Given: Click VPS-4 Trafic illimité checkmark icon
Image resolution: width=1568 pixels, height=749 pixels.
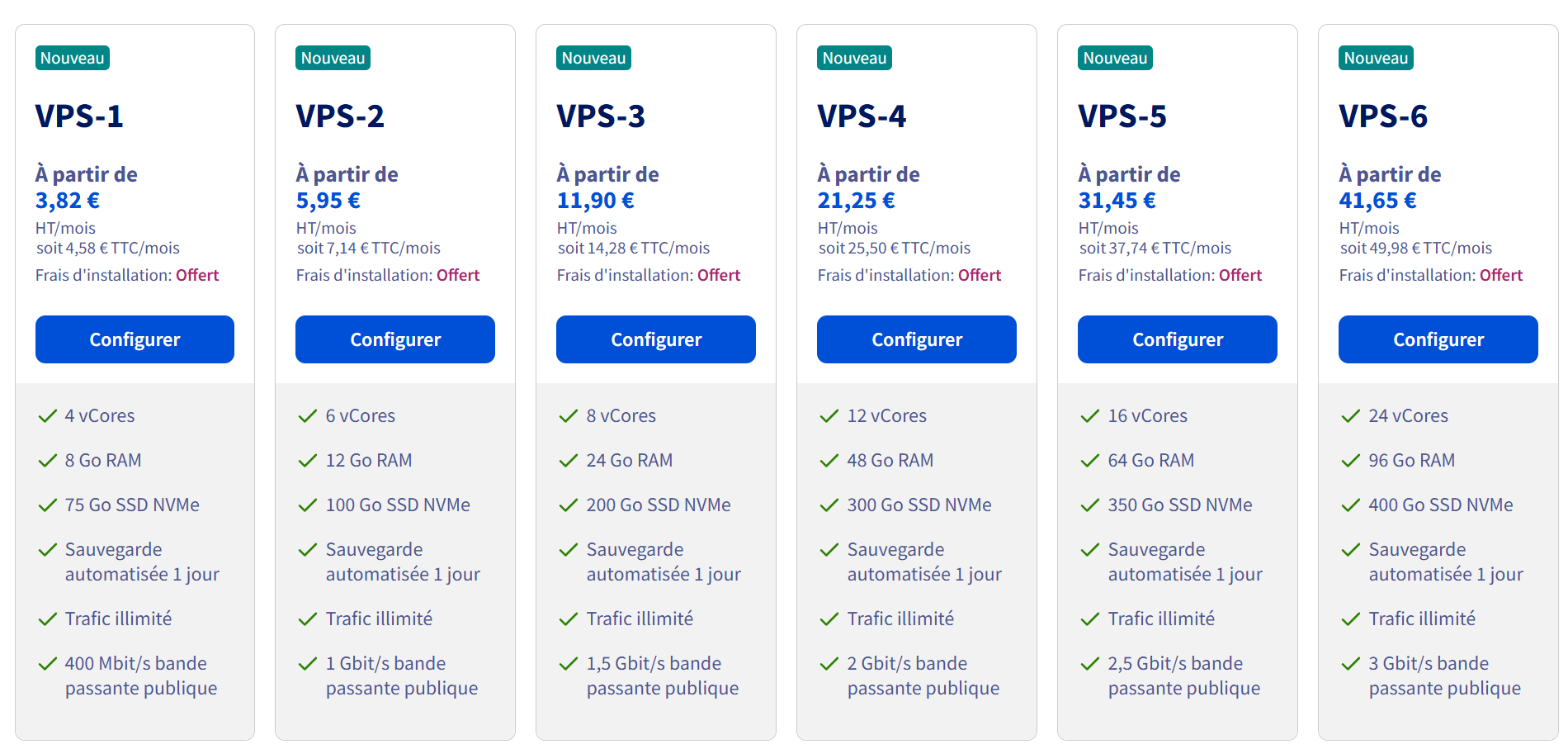Looking at the screenshot, I should (829, 619).
